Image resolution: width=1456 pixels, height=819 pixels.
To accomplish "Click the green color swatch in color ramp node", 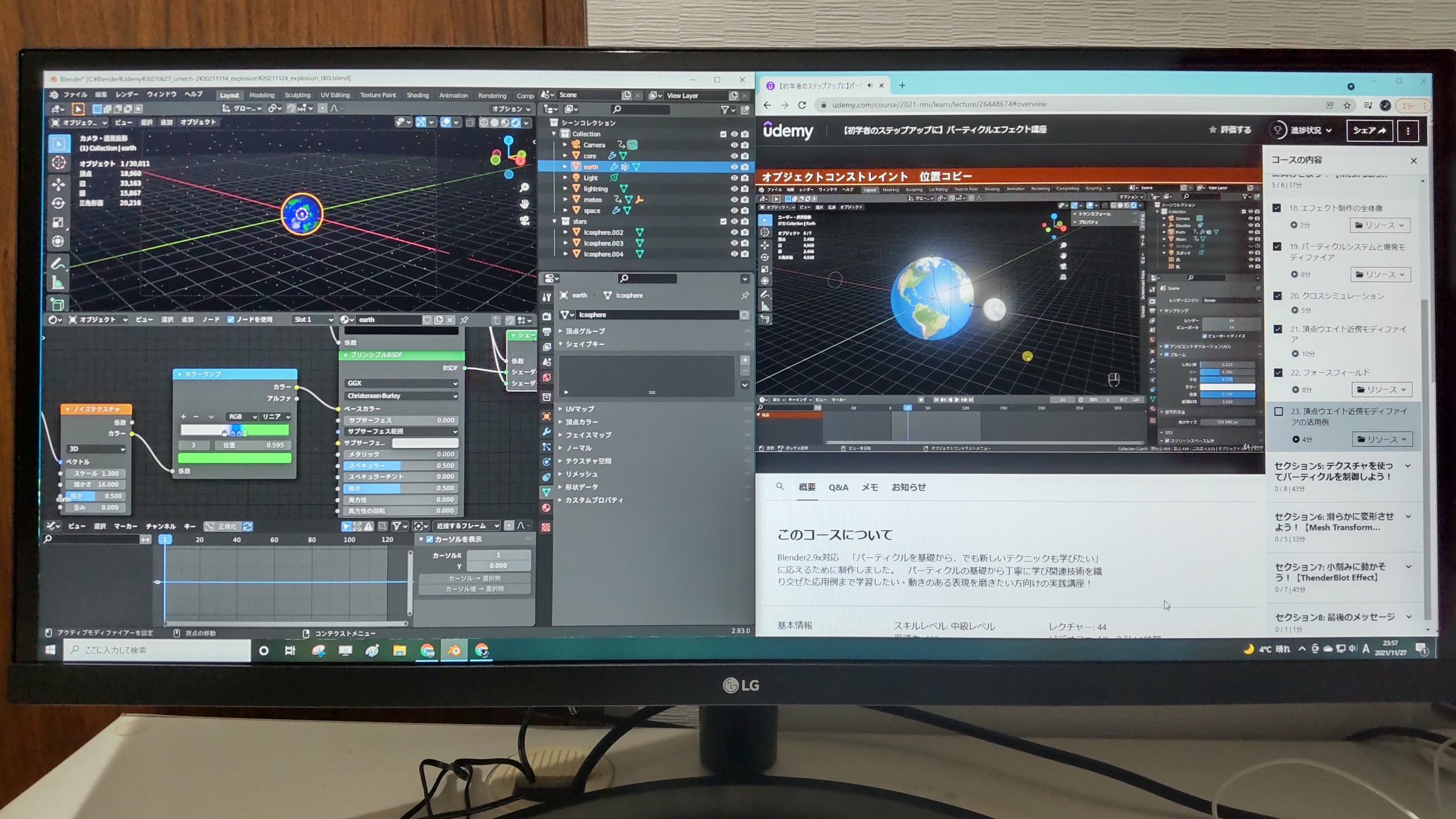I will coord(234,458).
